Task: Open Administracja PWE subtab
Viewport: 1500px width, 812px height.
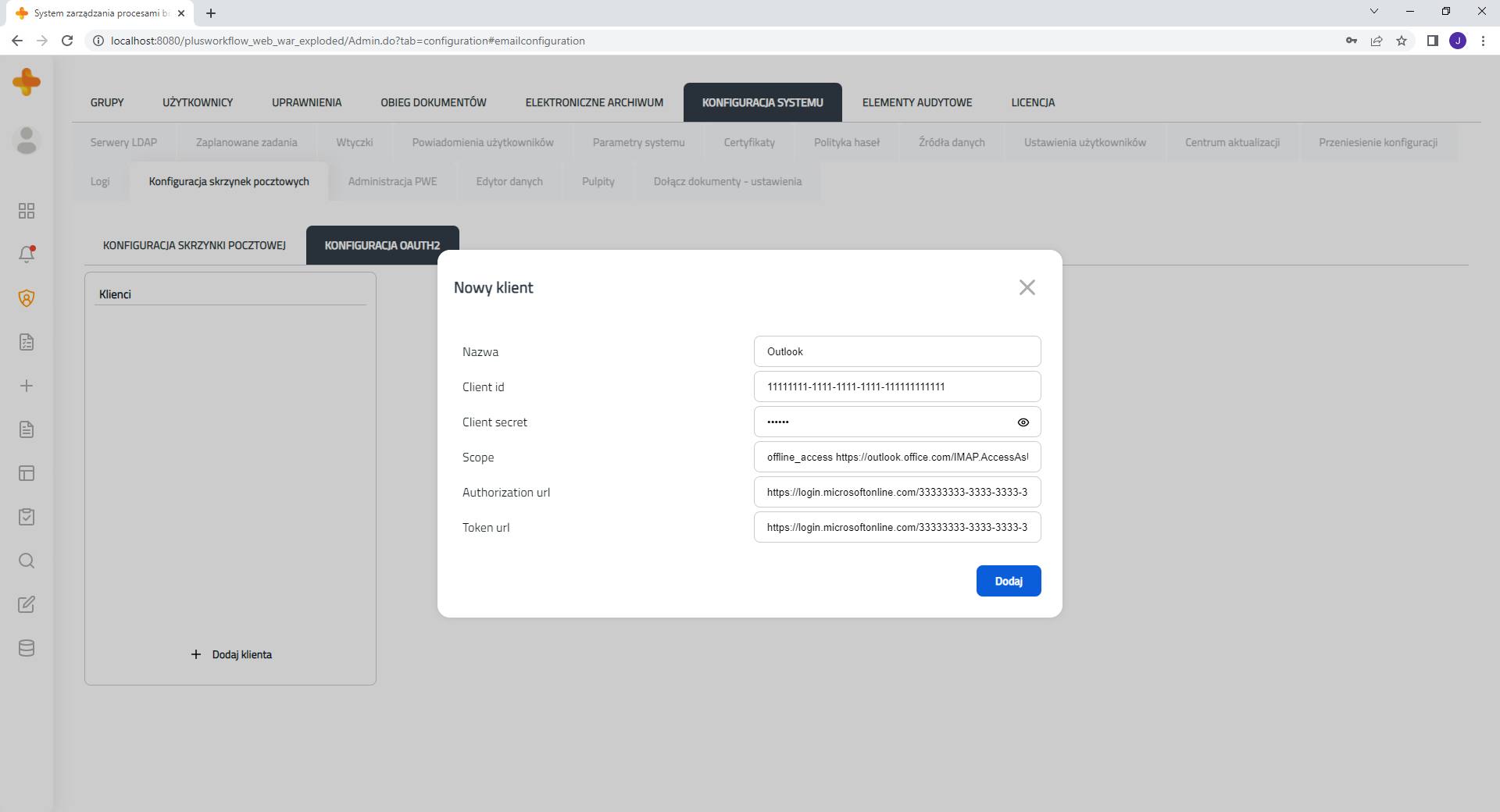Action: (392, 181)
